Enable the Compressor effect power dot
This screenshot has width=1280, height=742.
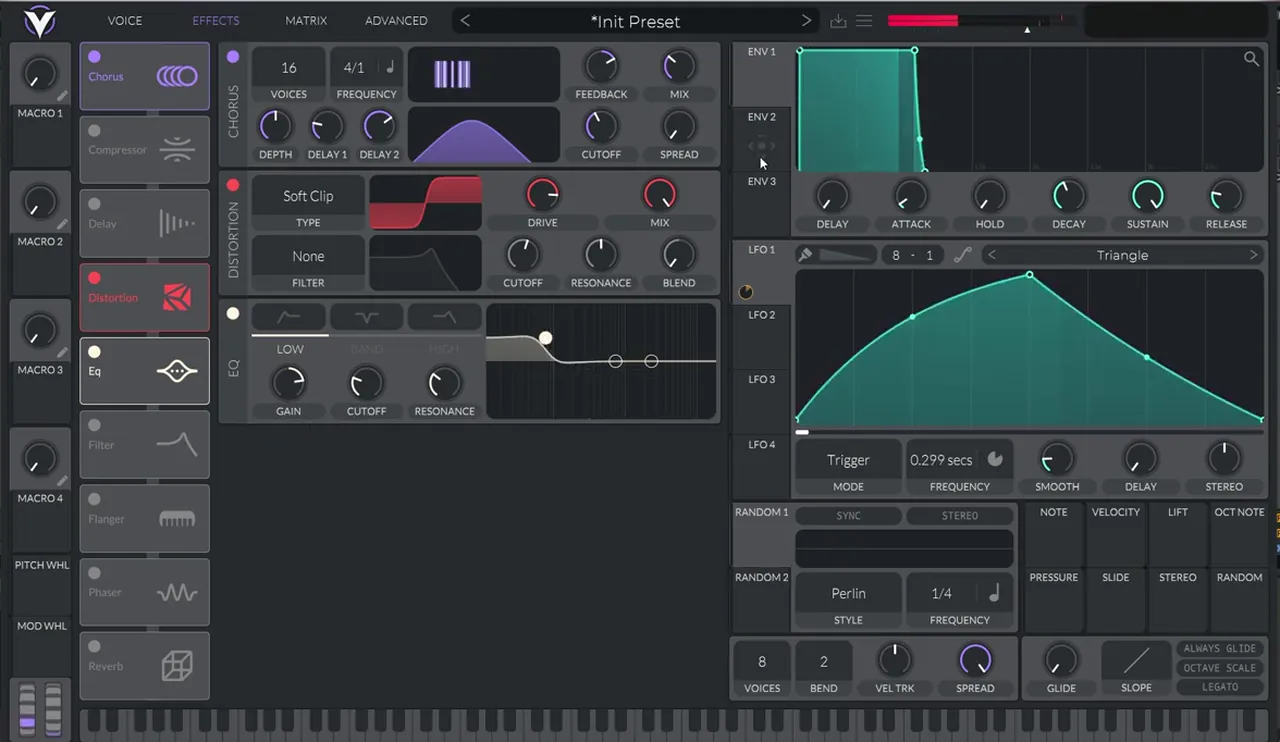pos(94,131)
